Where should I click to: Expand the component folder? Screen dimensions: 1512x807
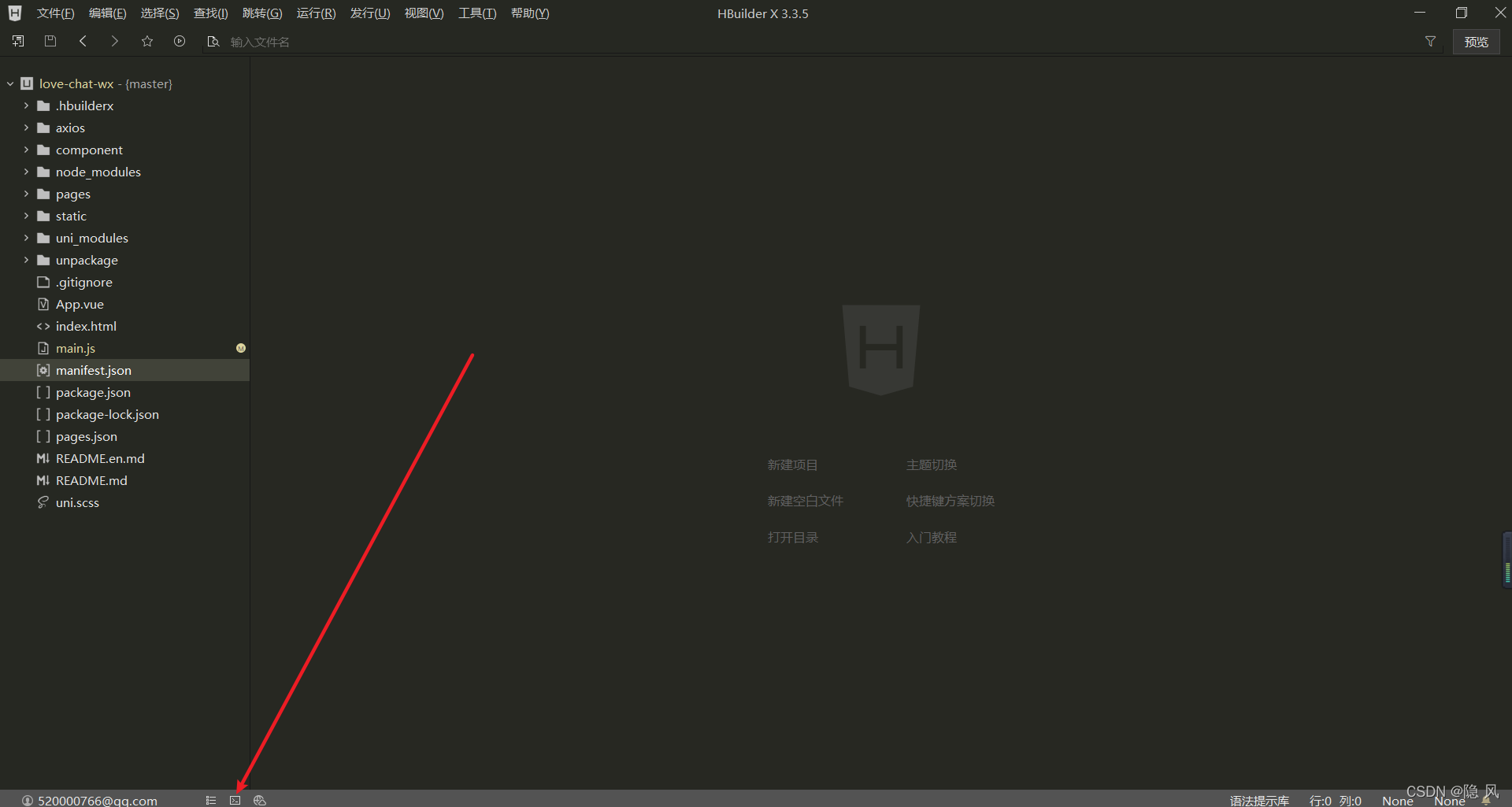(26, 150)
